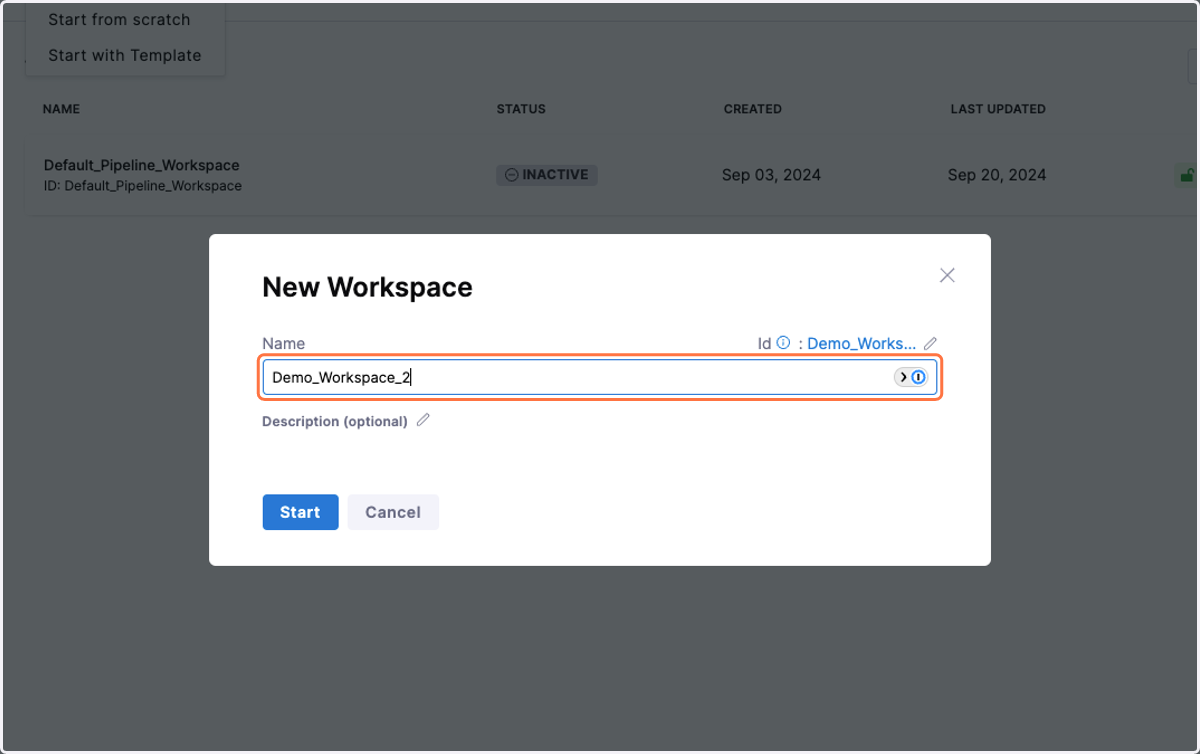Sort by CREATED column header
1200x754 pixels.
tap(753, 109)
